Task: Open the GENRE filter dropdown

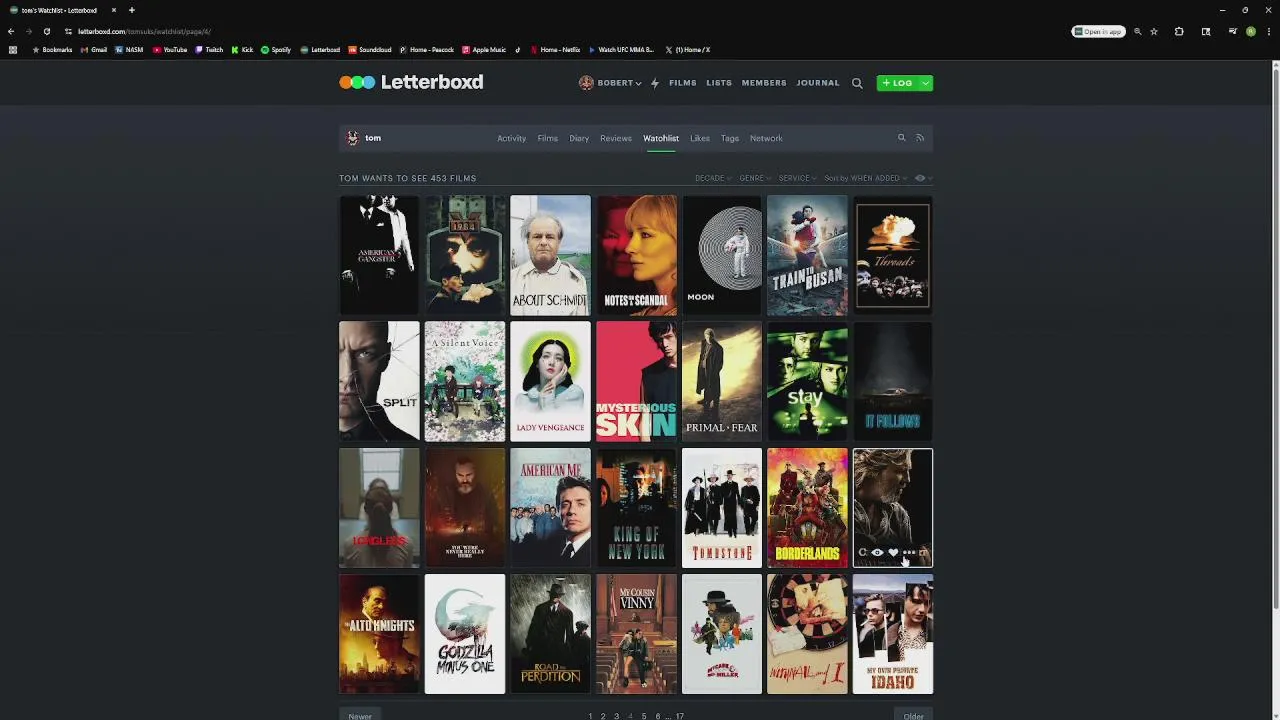Action: click(x=755, y=178)
